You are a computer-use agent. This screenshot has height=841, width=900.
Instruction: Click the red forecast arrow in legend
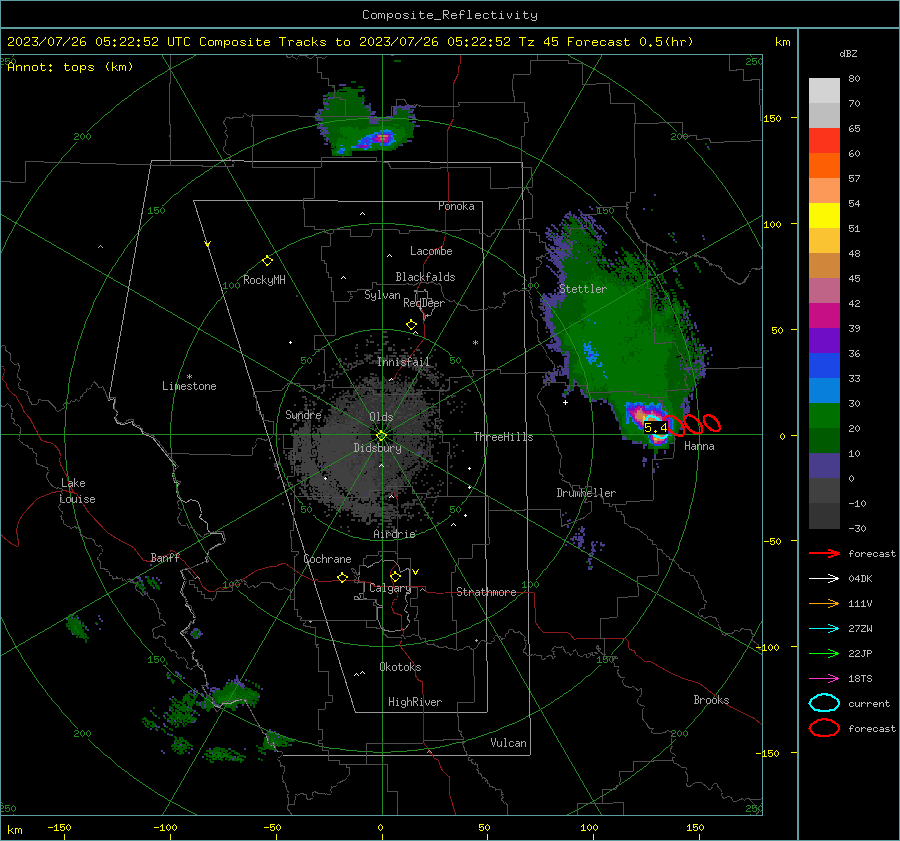pyautogui.click(x=824, y=553)
